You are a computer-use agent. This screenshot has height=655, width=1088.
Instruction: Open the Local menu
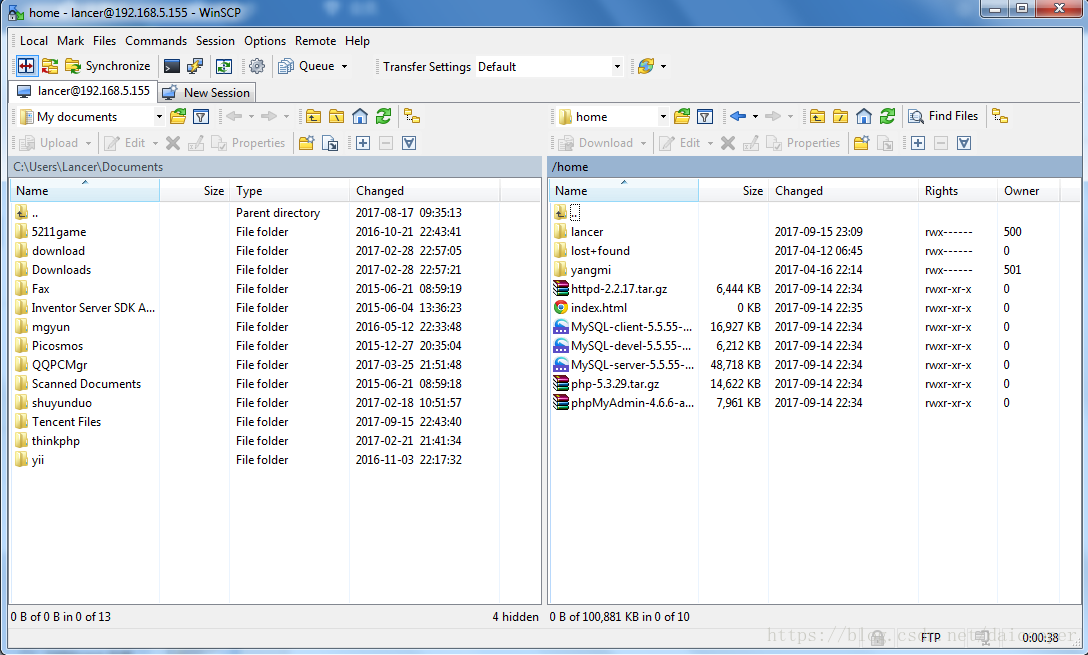34,41
